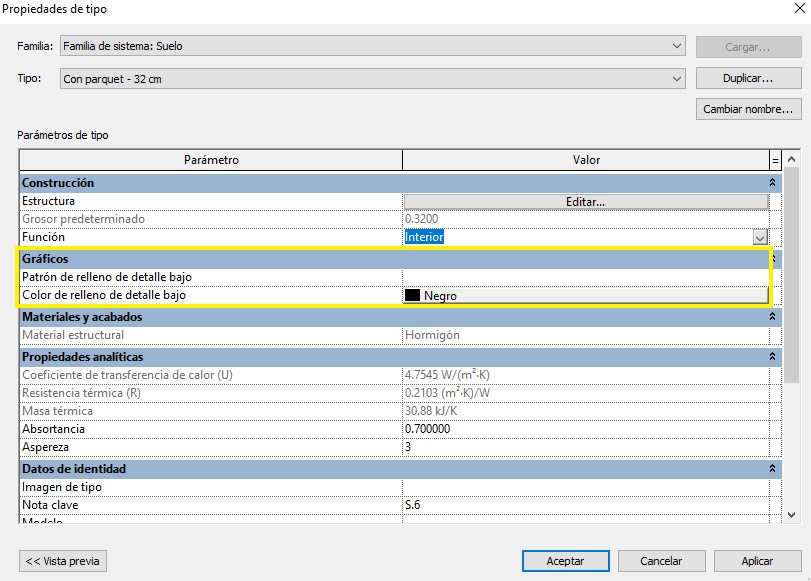Collapse the Materiales y acabados section
This screenshot has height=581, width=811.
772,317
